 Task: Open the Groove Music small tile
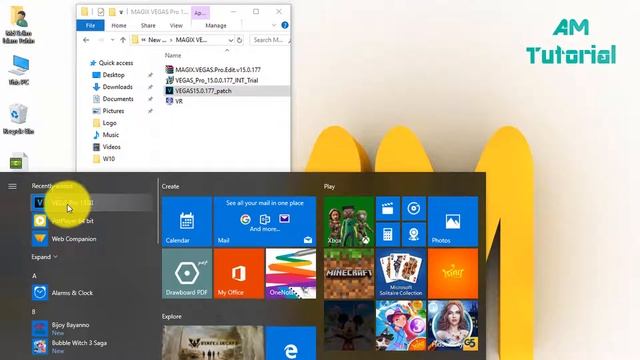413,209
